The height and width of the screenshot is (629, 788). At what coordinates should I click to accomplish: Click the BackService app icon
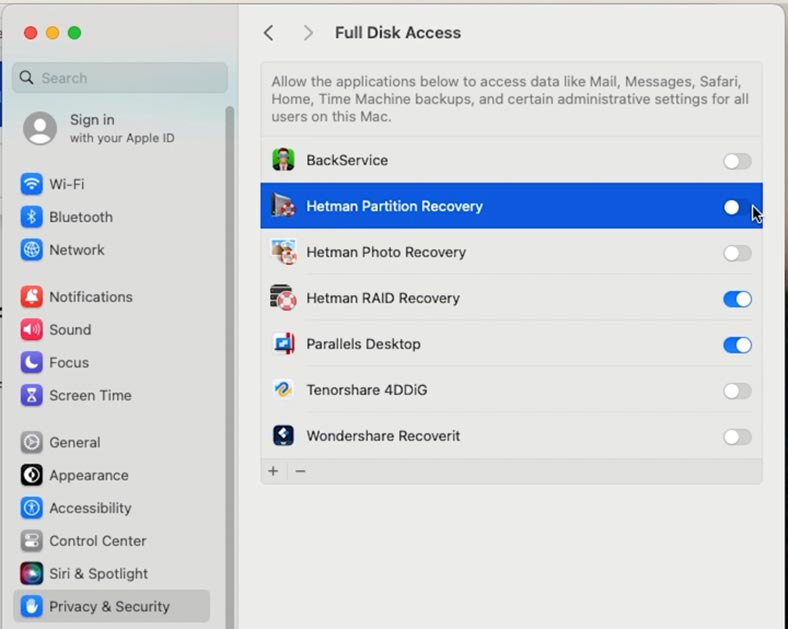tap(283, 160)
